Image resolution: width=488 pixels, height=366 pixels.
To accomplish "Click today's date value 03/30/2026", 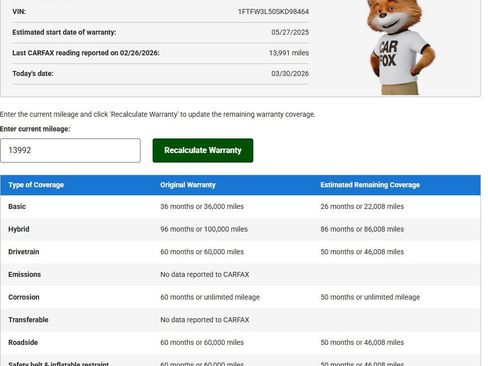I will pyautogui.click(x=290, y=74).
